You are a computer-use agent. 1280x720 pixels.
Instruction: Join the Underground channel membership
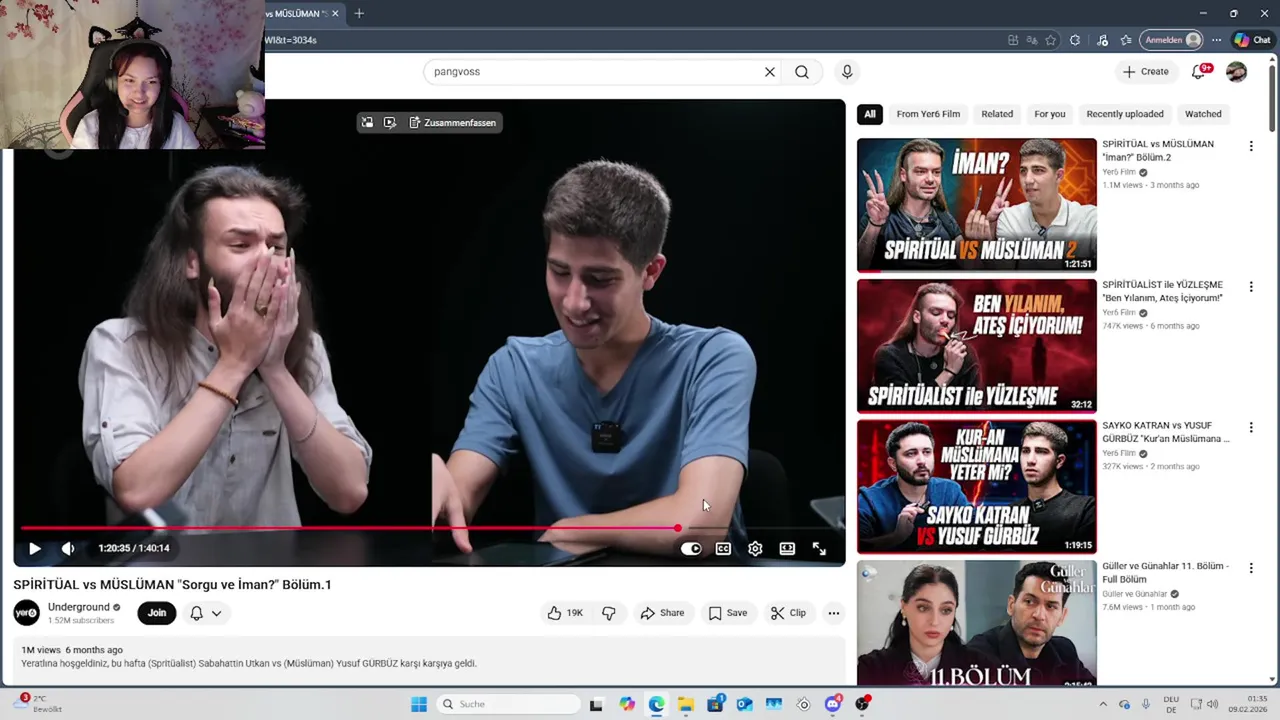pos(157,613)
